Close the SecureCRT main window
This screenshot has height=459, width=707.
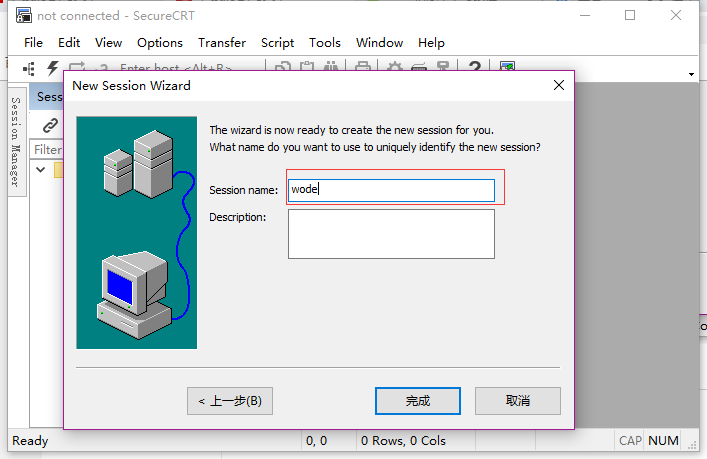(x=676, y=15)
